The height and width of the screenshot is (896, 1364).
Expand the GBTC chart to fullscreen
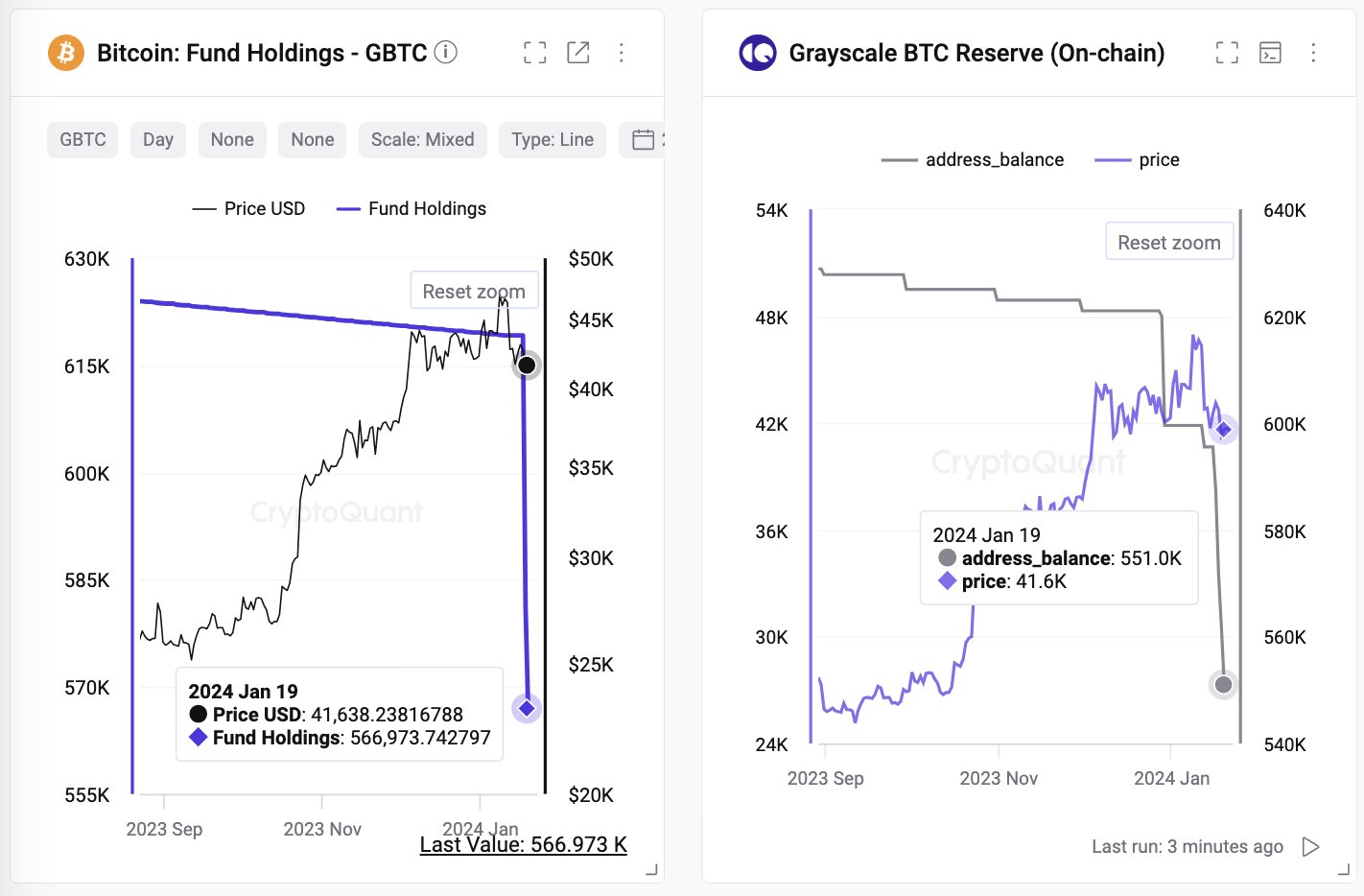click(x=534, y=53)
